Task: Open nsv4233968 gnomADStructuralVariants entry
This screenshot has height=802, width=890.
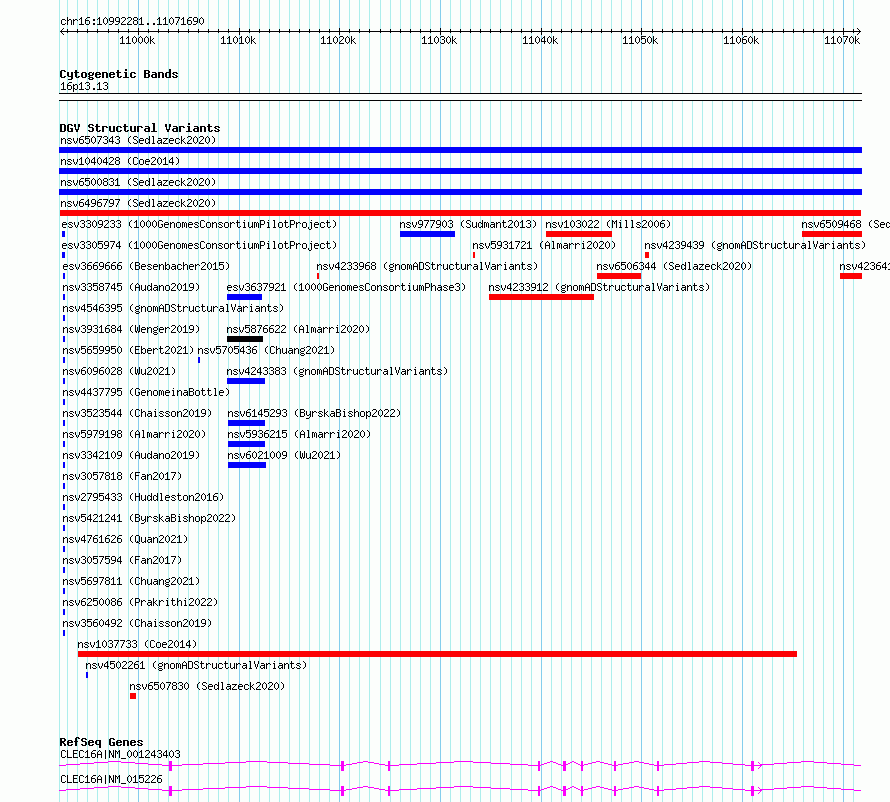Action: click(427, 266)
